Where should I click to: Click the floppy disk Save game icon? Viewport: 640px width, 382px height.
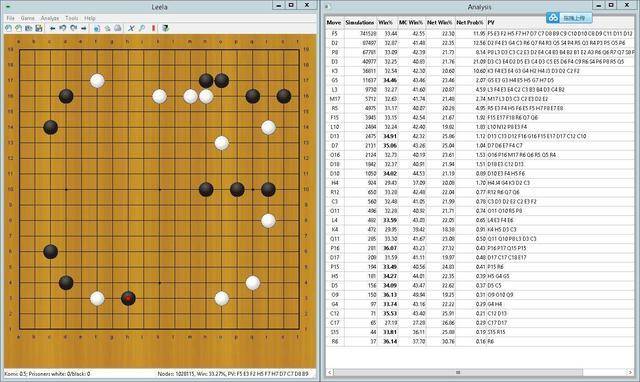pyautogui.click(x=39, y=28)
